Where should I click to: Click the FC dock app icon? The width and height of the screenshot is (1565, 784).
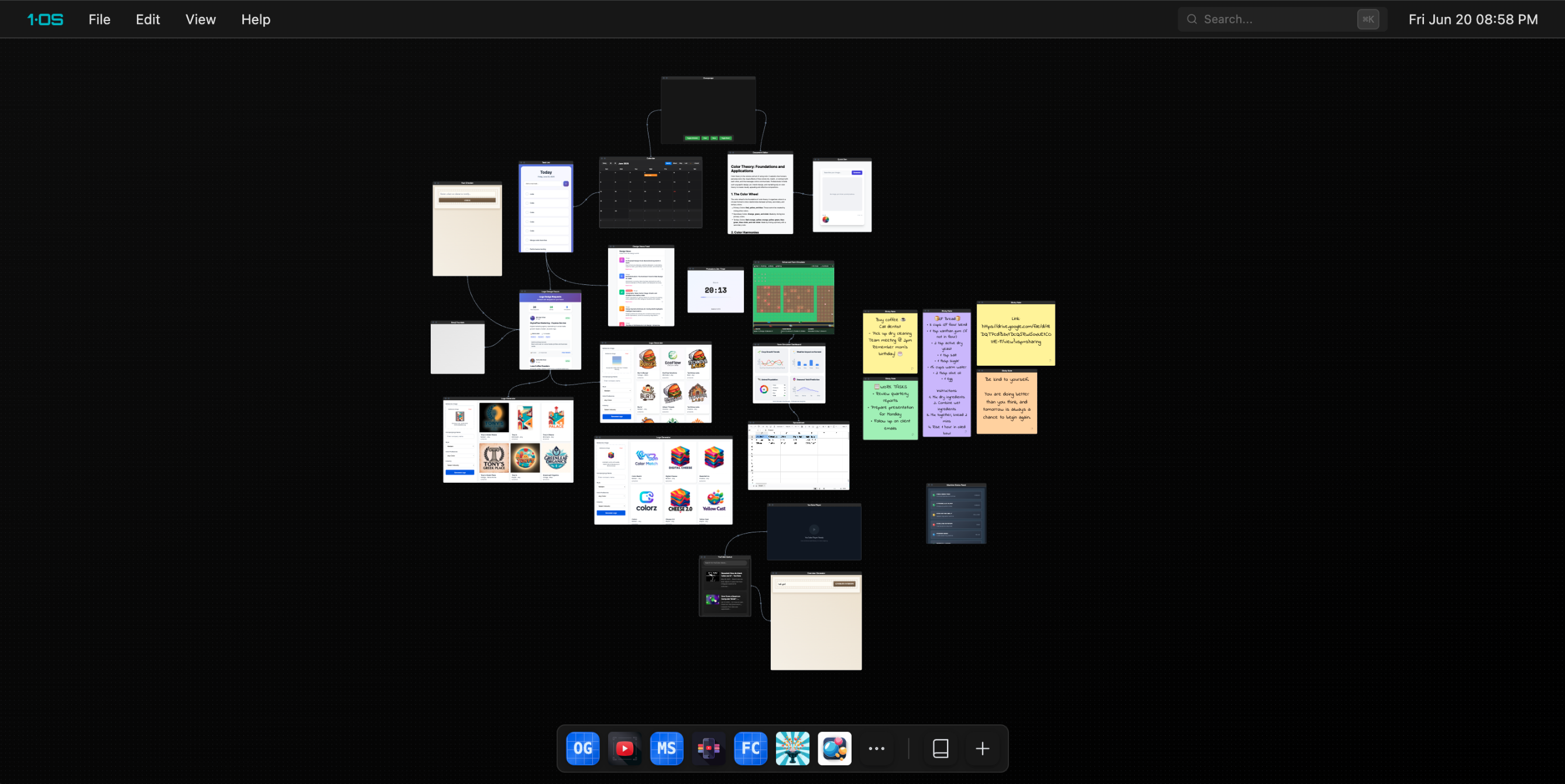(750, 748)
